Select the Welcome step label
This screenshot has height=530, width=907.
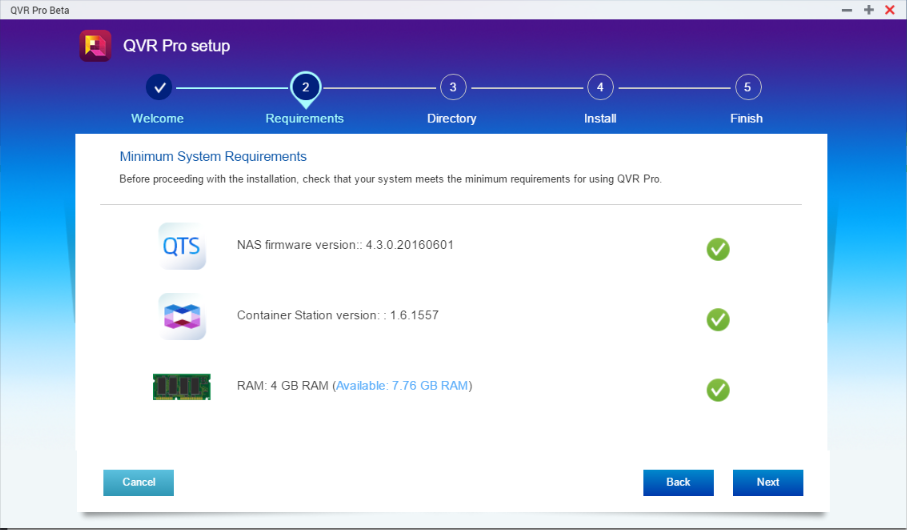pyautogui.click(x=157, y=119)
